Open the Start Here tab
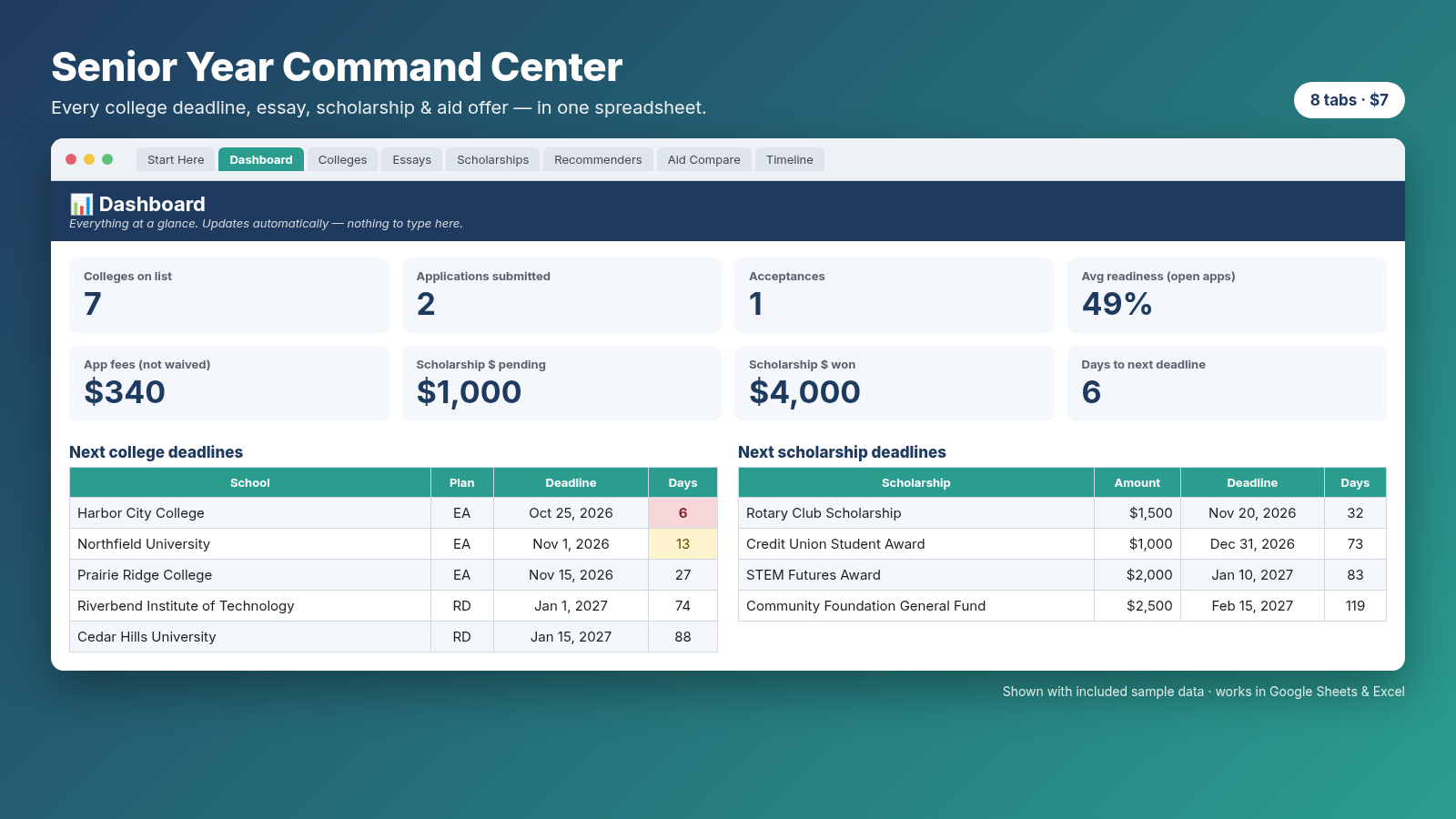This screenshot has width=1456, height=819. 176,159
